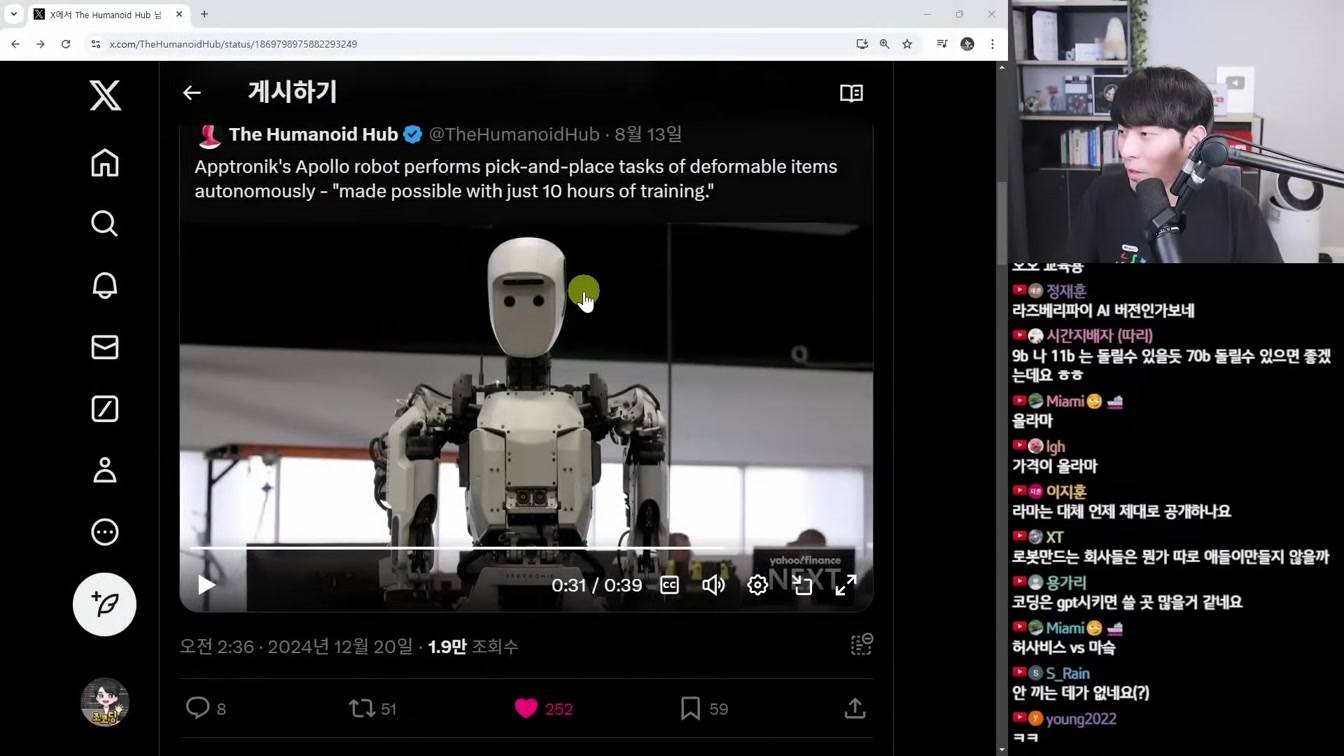Viewport: 1344px width, 756px height.
Task: Open the Grok explain icon beside view count
Action: pyautogui.click(x=862, y=645)
